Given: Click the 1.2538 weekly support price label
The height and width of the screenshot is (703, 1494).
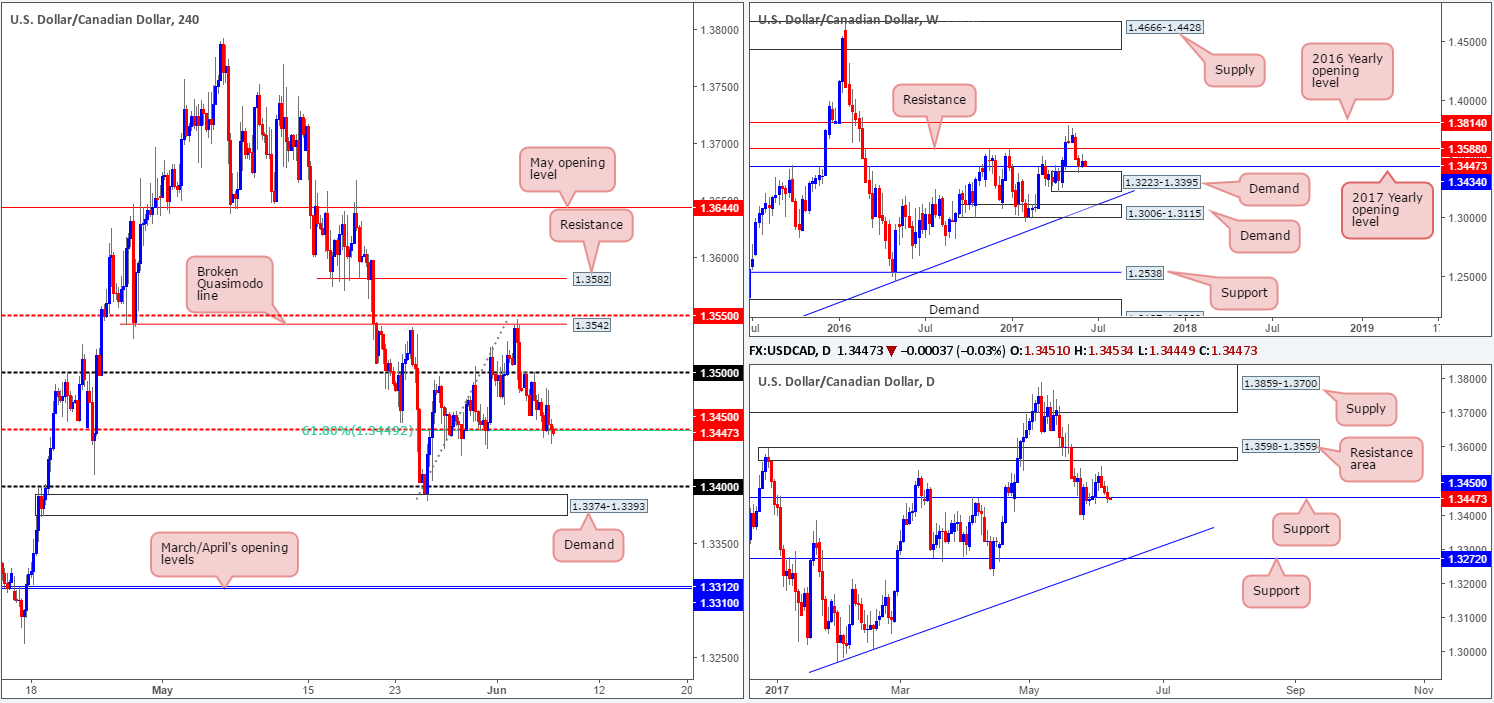Looking at the screenshot, I should tap(1143, 273).
